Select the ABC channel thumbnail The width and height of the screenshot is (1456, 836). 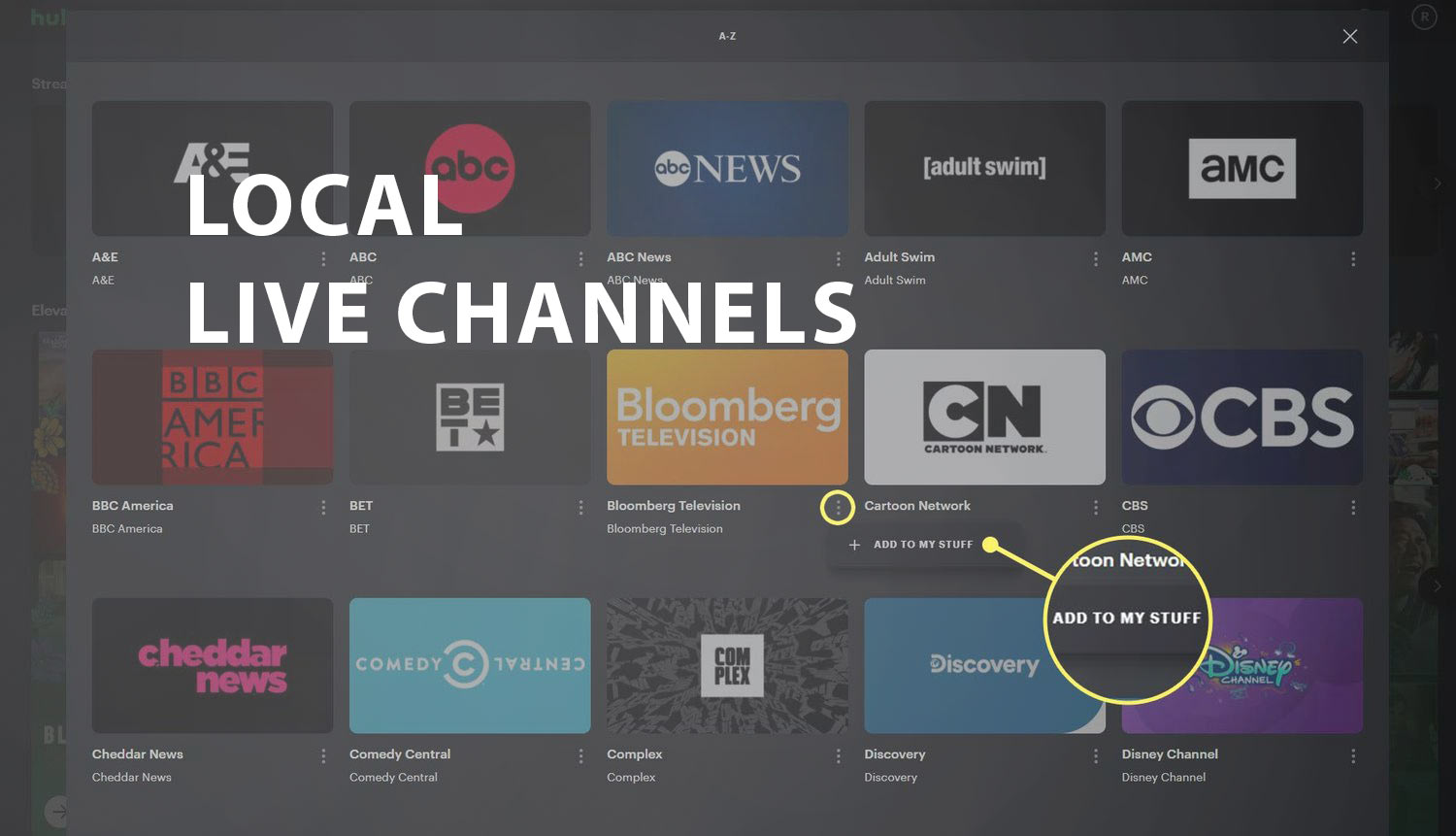470,169
